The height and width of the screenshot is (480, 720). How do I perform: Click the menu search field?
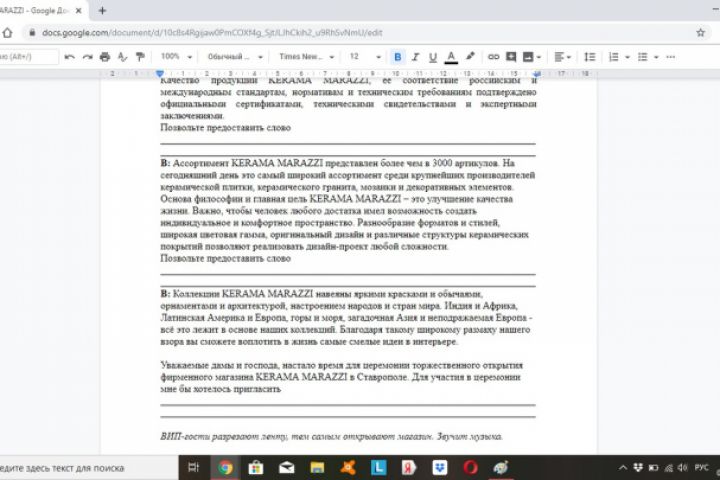29,56
